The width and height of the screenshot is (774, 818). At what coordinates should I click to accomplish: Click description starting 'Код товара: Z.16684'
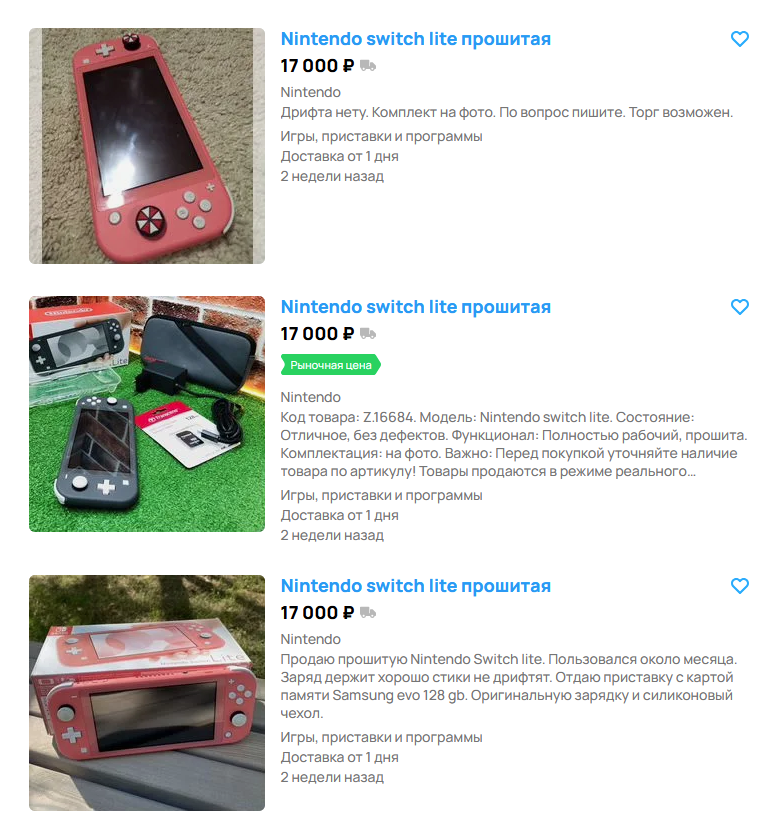pos(514,444)
